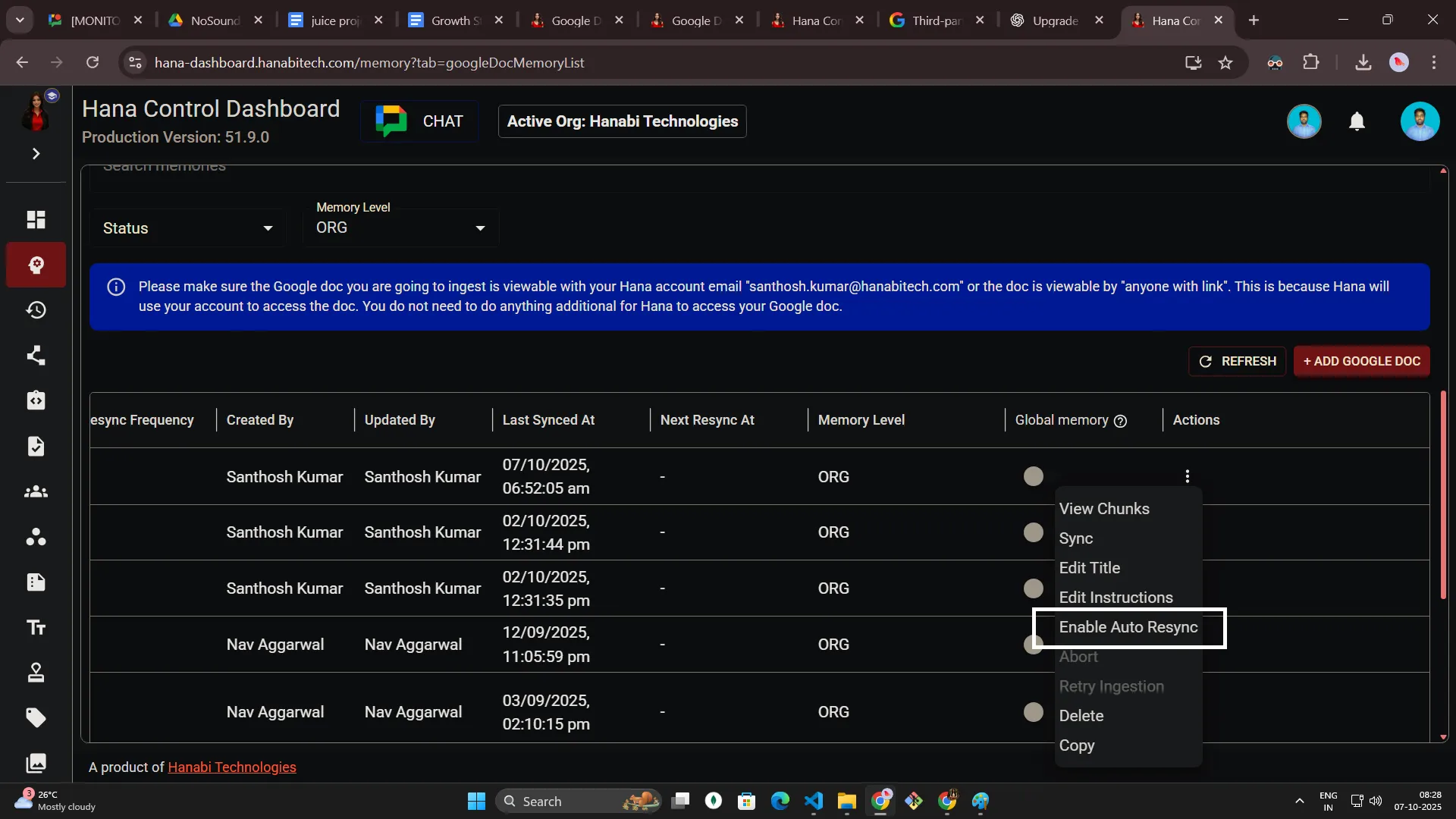
Task: Select Enable Auto Resync from the context menu
Action: coord(1128,627)
